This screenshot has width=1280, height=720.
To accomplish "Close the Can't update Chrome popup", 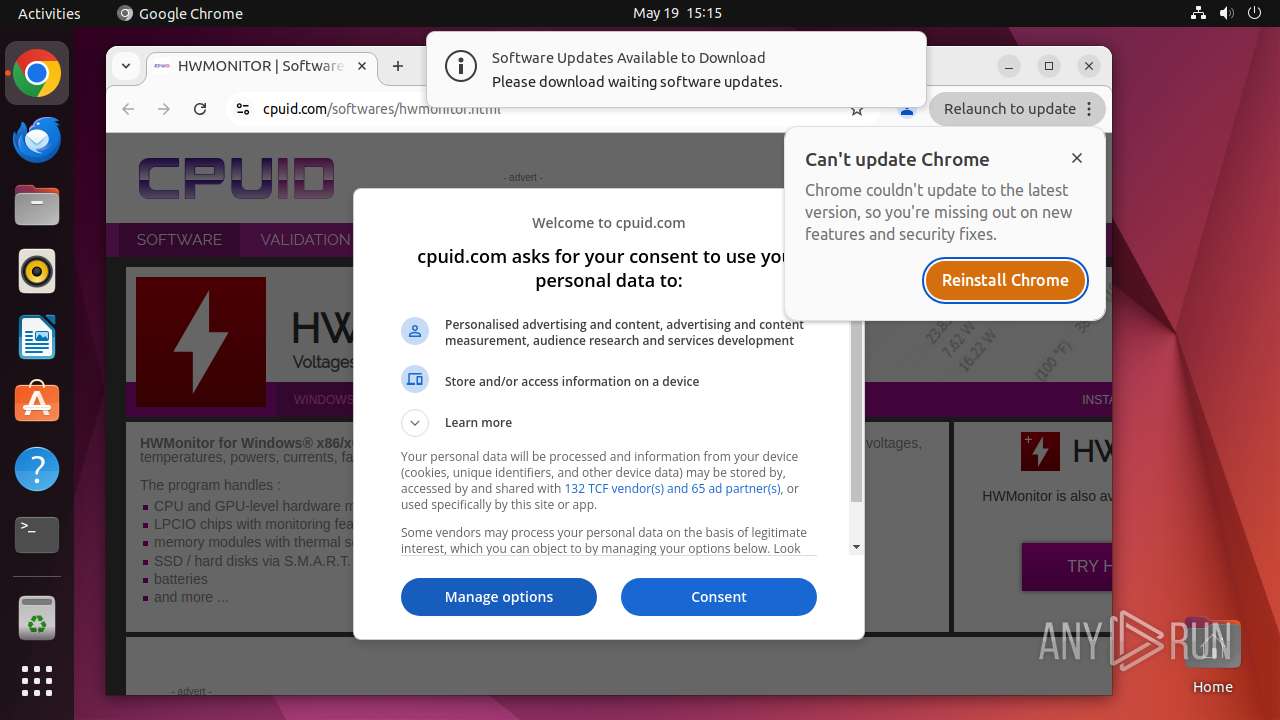I will click(x=1077, y=158).
